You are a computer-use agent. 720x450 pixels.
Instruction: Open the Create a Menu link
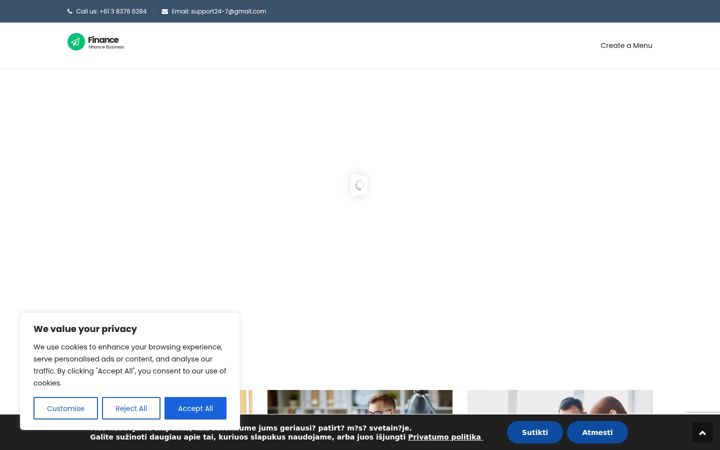coord(626,45)
